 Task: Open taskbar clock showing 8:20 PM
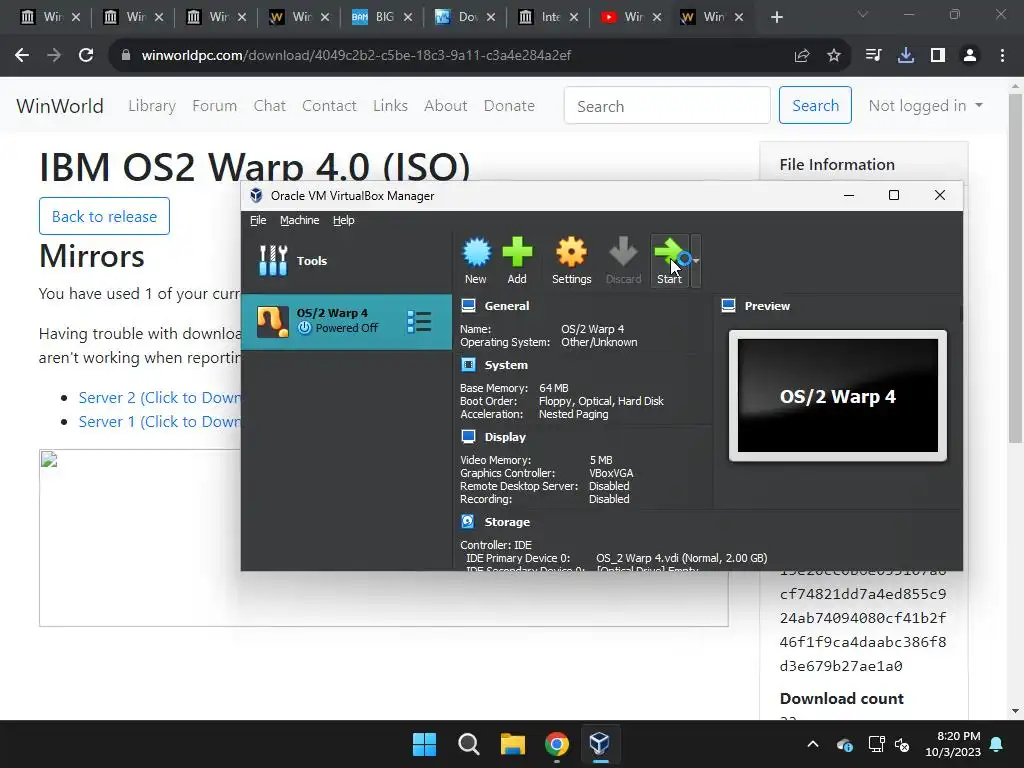click(x=953, y=744)
